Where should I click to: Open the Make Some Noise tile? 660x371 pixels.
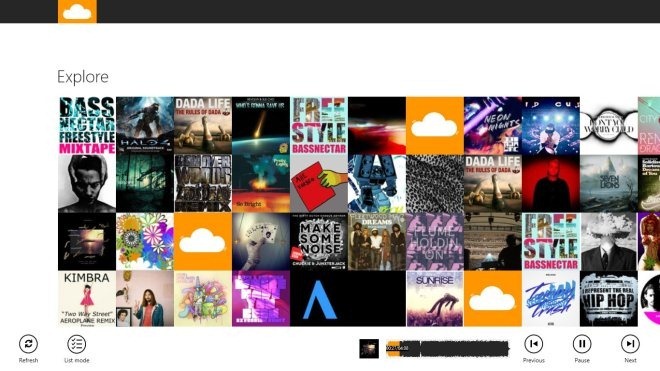(319, 241)
